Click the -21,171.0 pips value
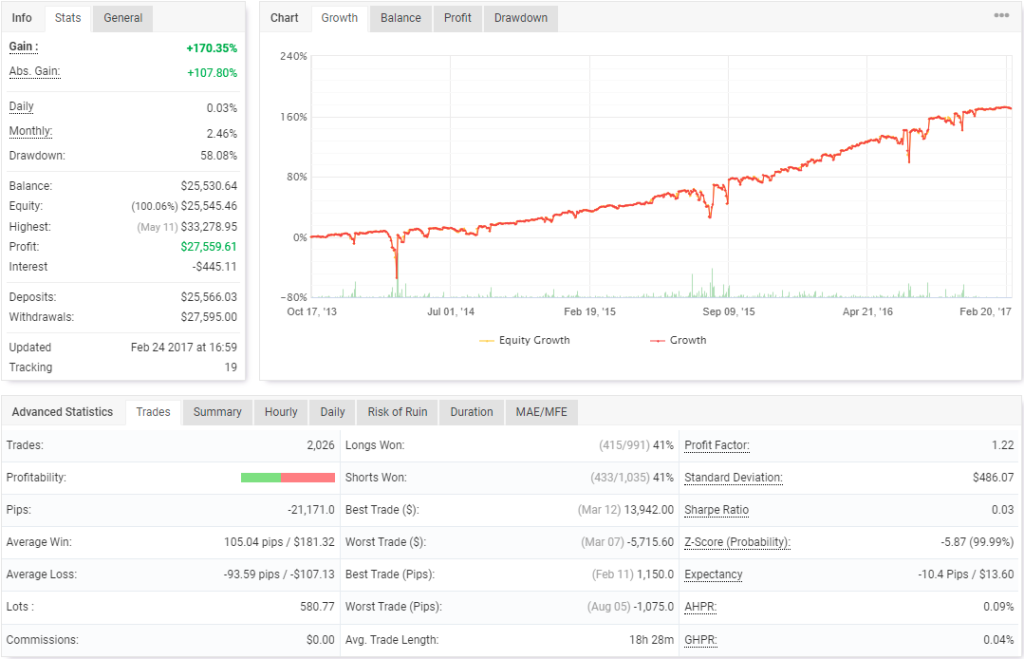 pos(311,510)
